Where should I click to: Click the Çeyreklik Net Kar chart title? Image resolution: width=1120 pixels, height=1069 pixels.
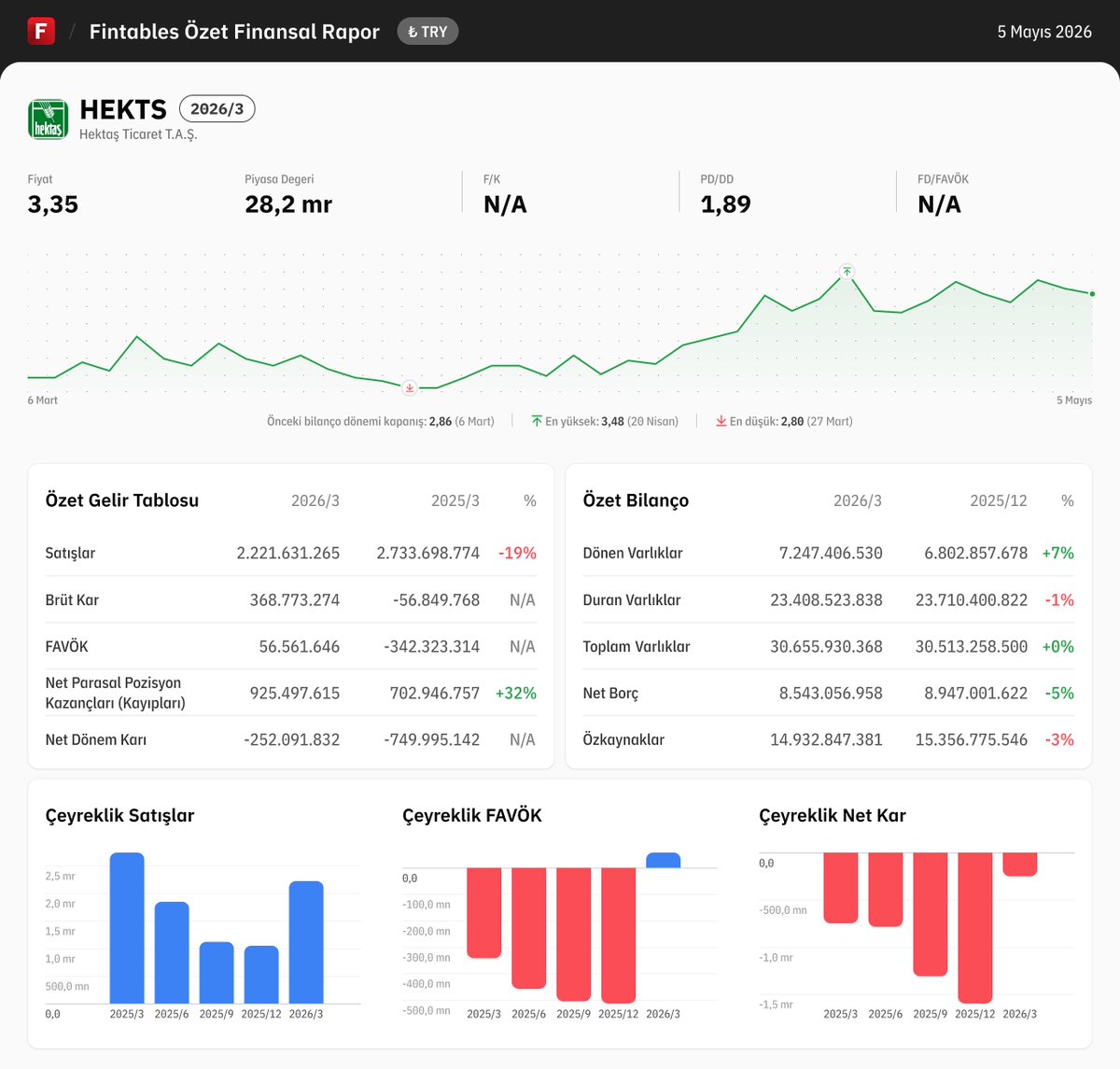833,815
